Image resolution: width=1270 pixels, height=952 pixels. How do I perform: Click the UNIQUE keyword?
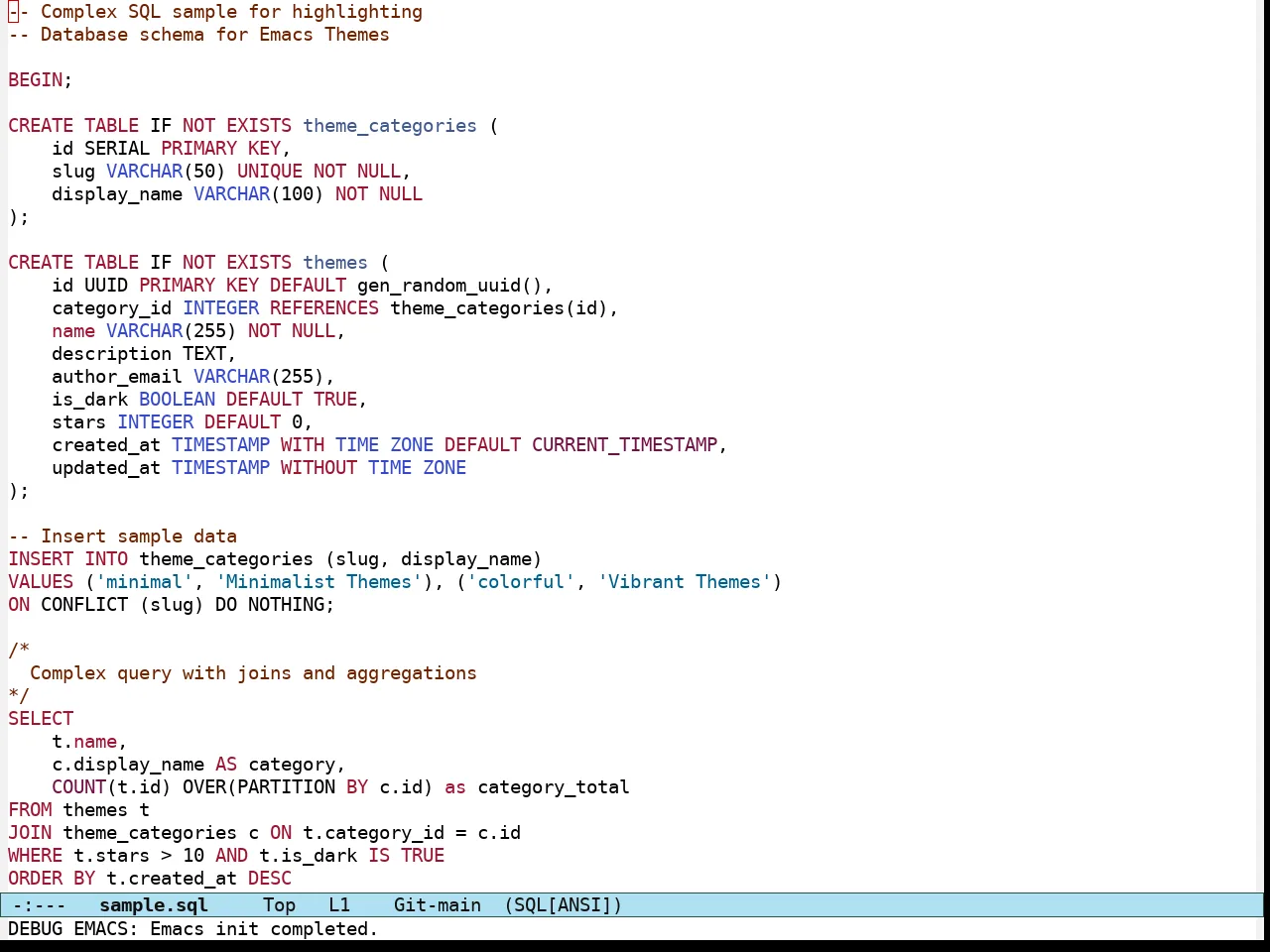coord(270,172)
